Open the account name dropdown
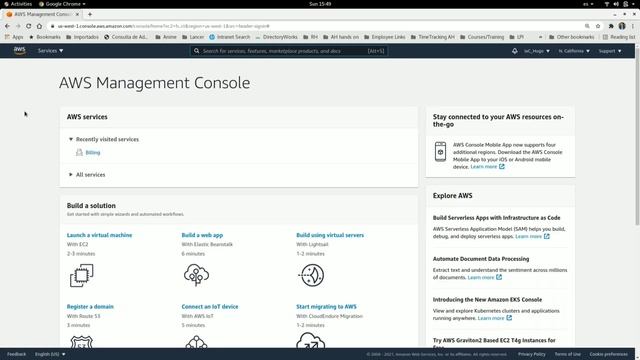 pyautogui.click(x=537, y=51)
